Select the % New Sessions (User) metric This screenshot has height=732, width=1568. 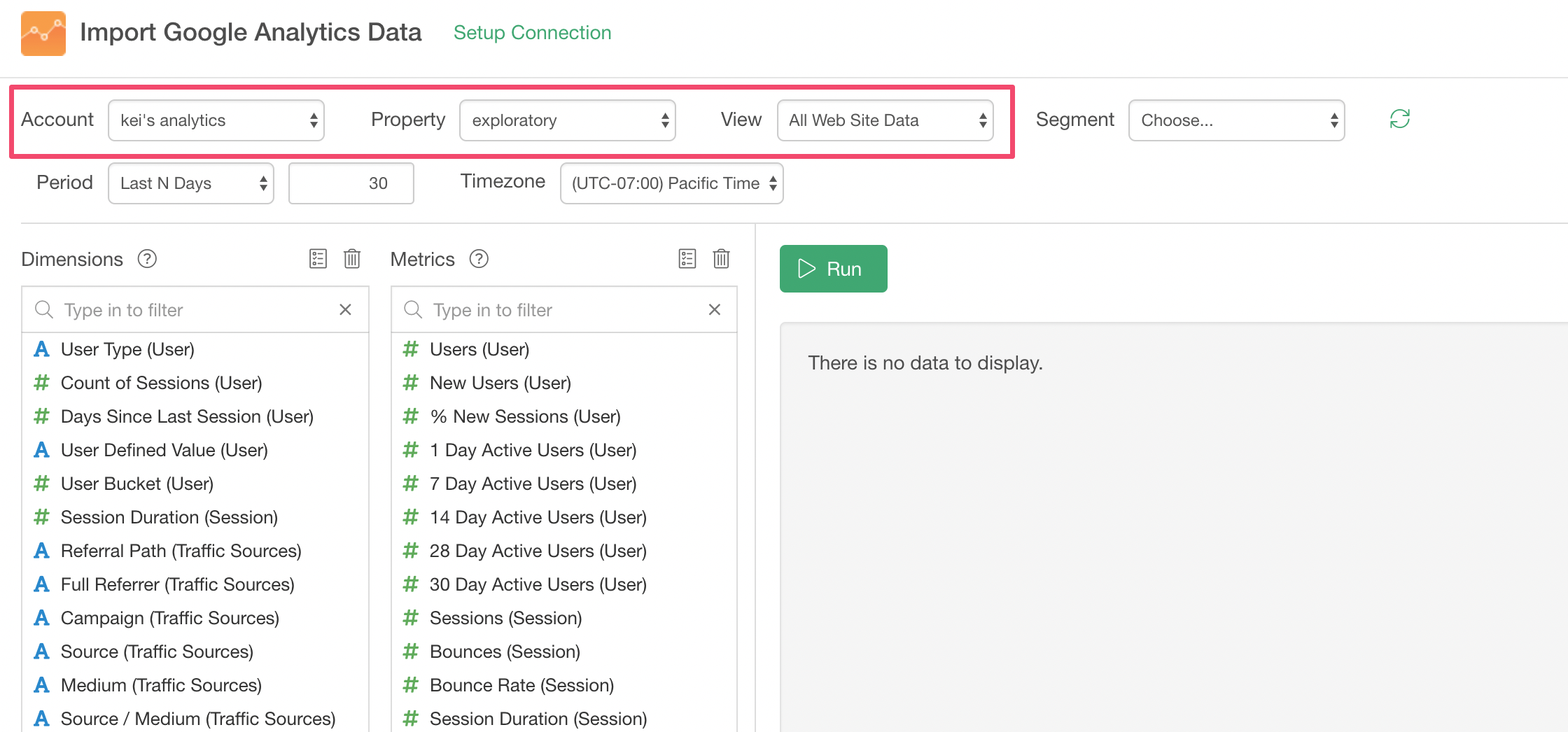click(564, 416)
